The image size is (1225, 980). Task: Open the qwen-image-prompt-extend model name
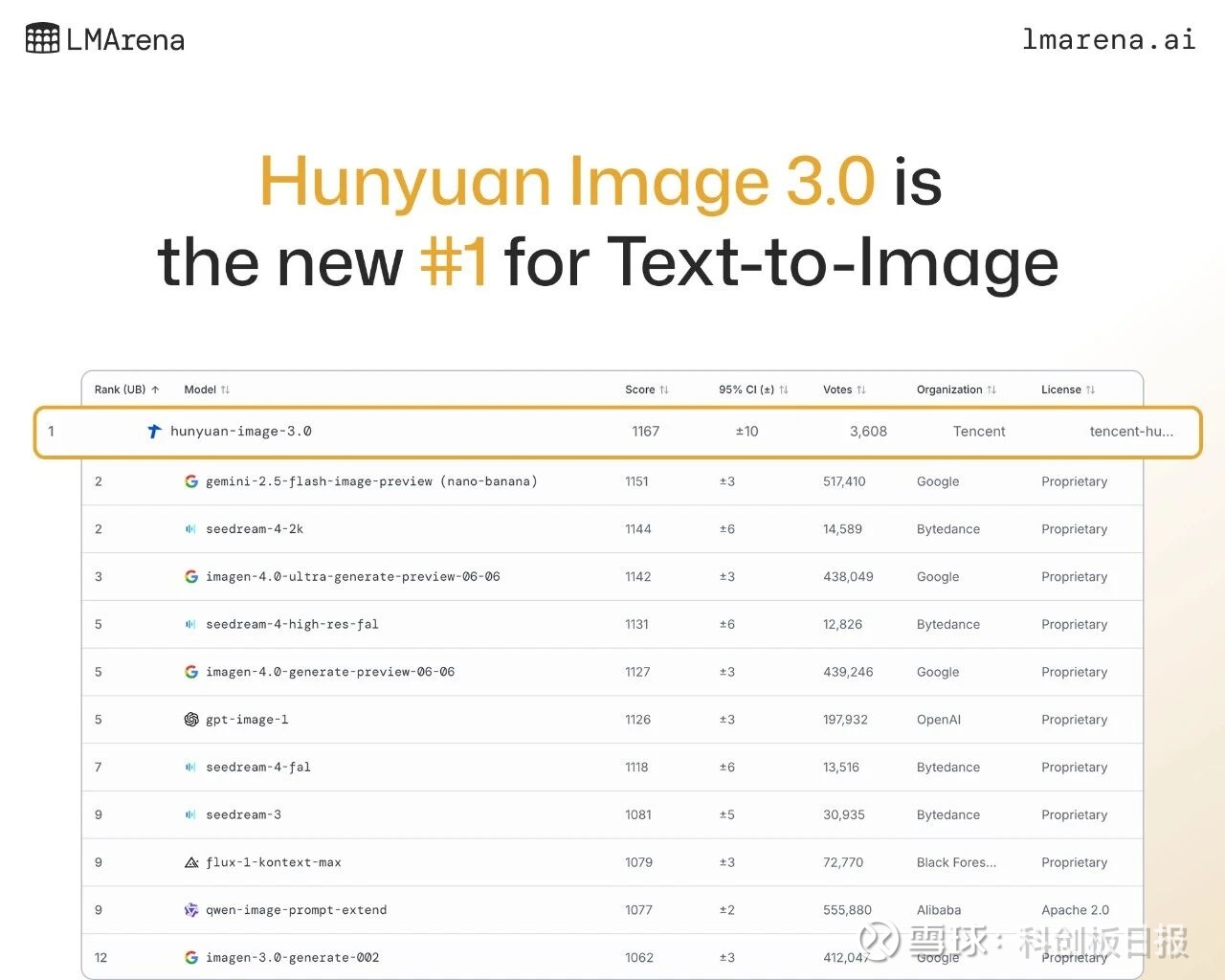click(x=297, y=910)
